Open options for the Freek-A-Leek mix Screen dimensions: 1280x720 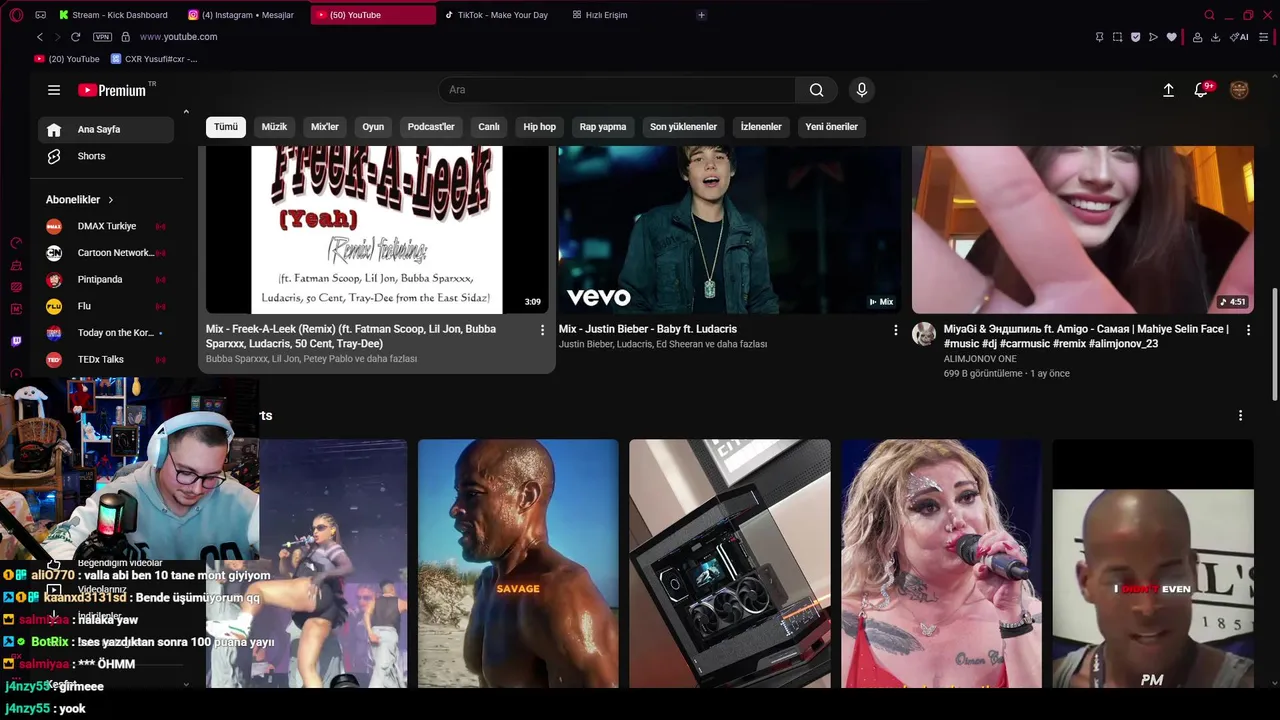[x=542, y=330]
